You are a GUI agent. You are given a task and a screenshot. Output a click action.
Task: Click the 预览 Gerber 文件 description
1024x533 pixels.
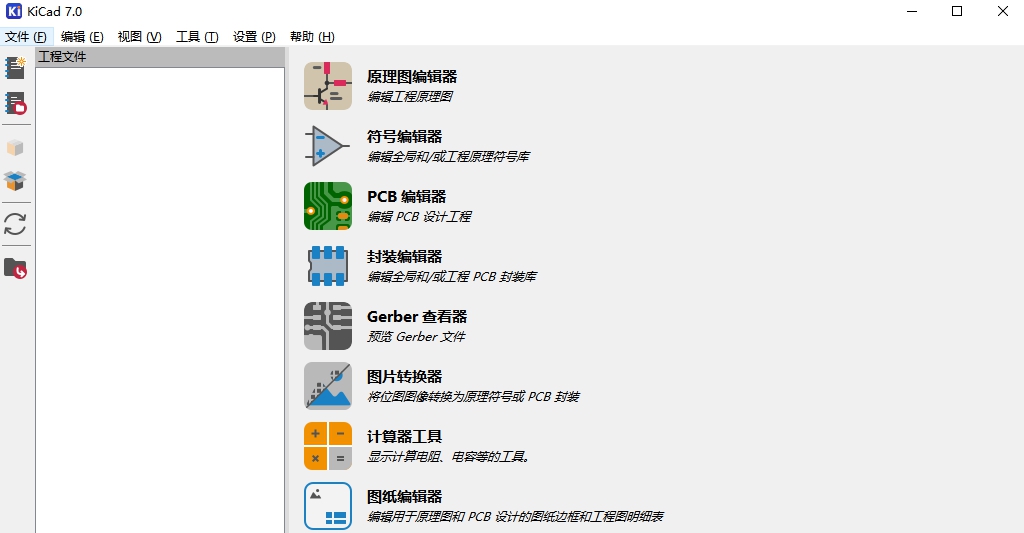[x=416, y=337]
